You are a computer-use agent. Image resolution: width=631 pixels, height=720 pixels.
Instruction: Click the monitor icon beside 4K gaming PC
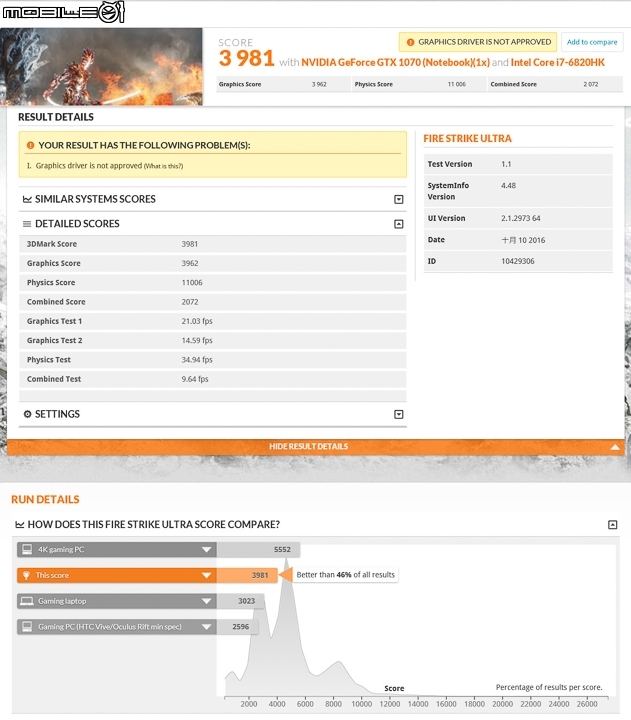point(27,549)
